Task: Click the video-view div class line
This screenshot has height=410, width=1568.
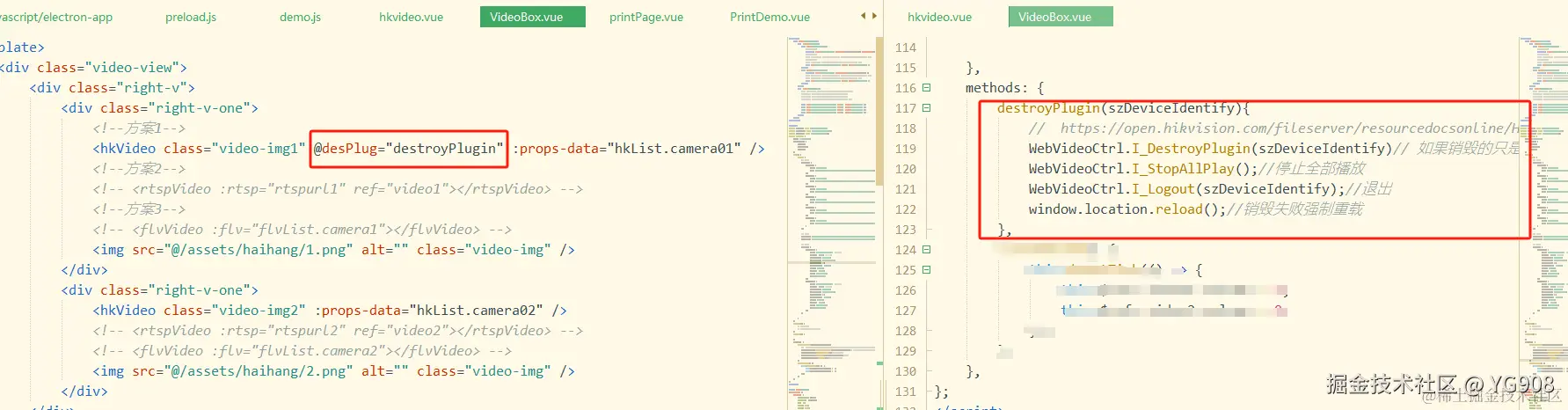Action: pyautogui.click(x=93, y=68)
